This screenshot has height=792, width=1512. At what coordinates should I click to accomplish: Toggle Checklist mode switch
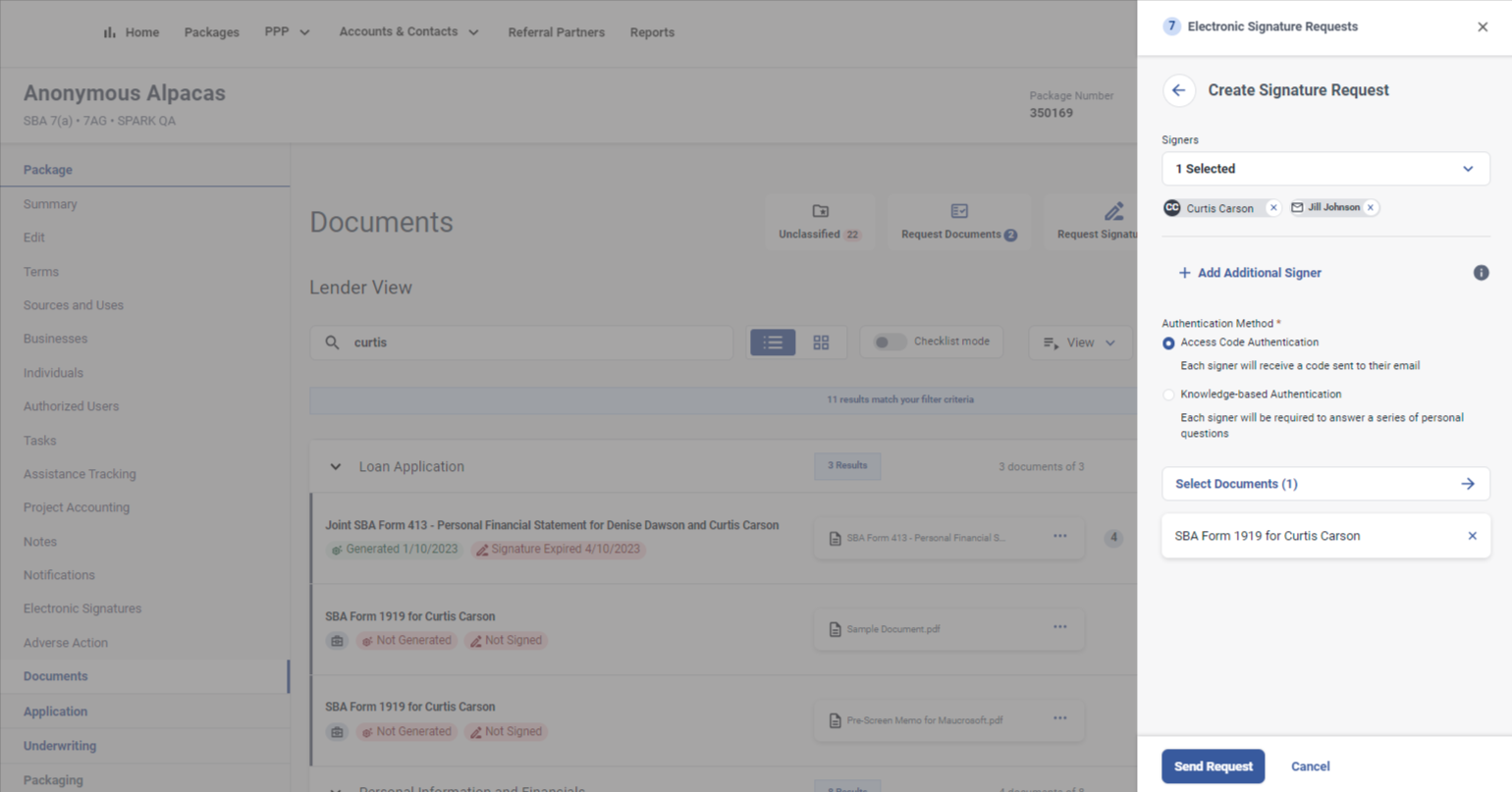(x=890, y=342)
